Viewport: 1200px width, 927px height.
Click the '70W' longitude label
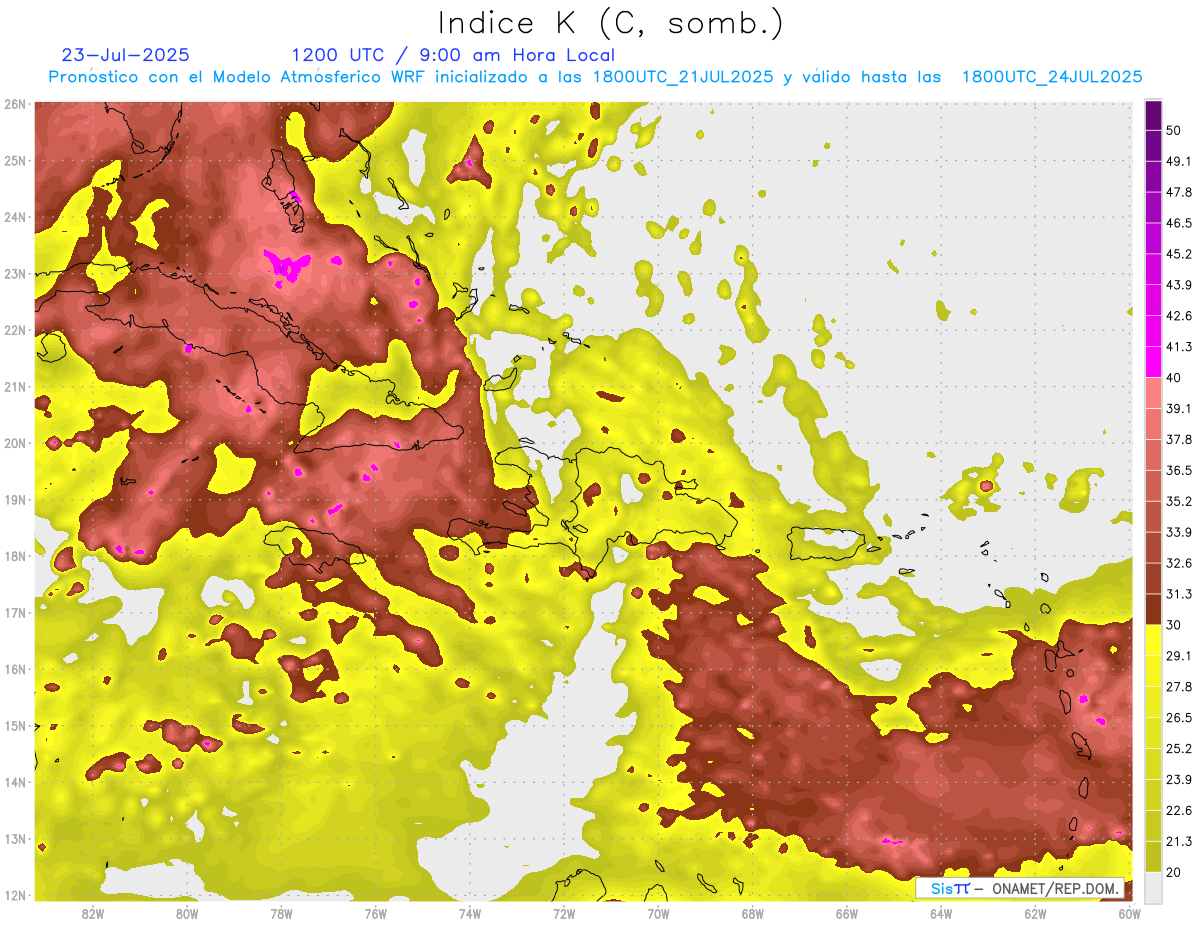[658, 913]
